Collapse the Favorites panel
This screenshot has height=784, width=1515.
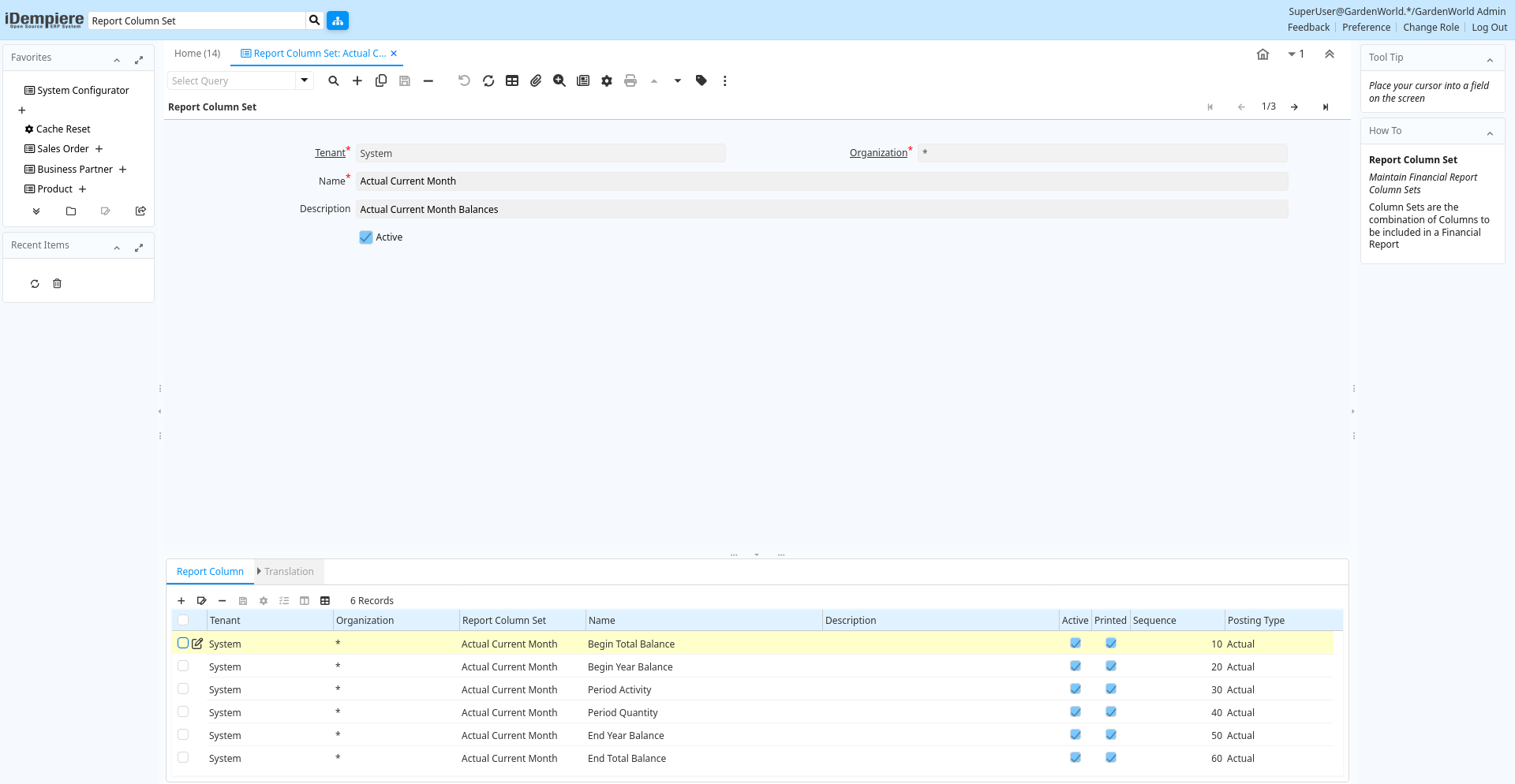point(117,59)
